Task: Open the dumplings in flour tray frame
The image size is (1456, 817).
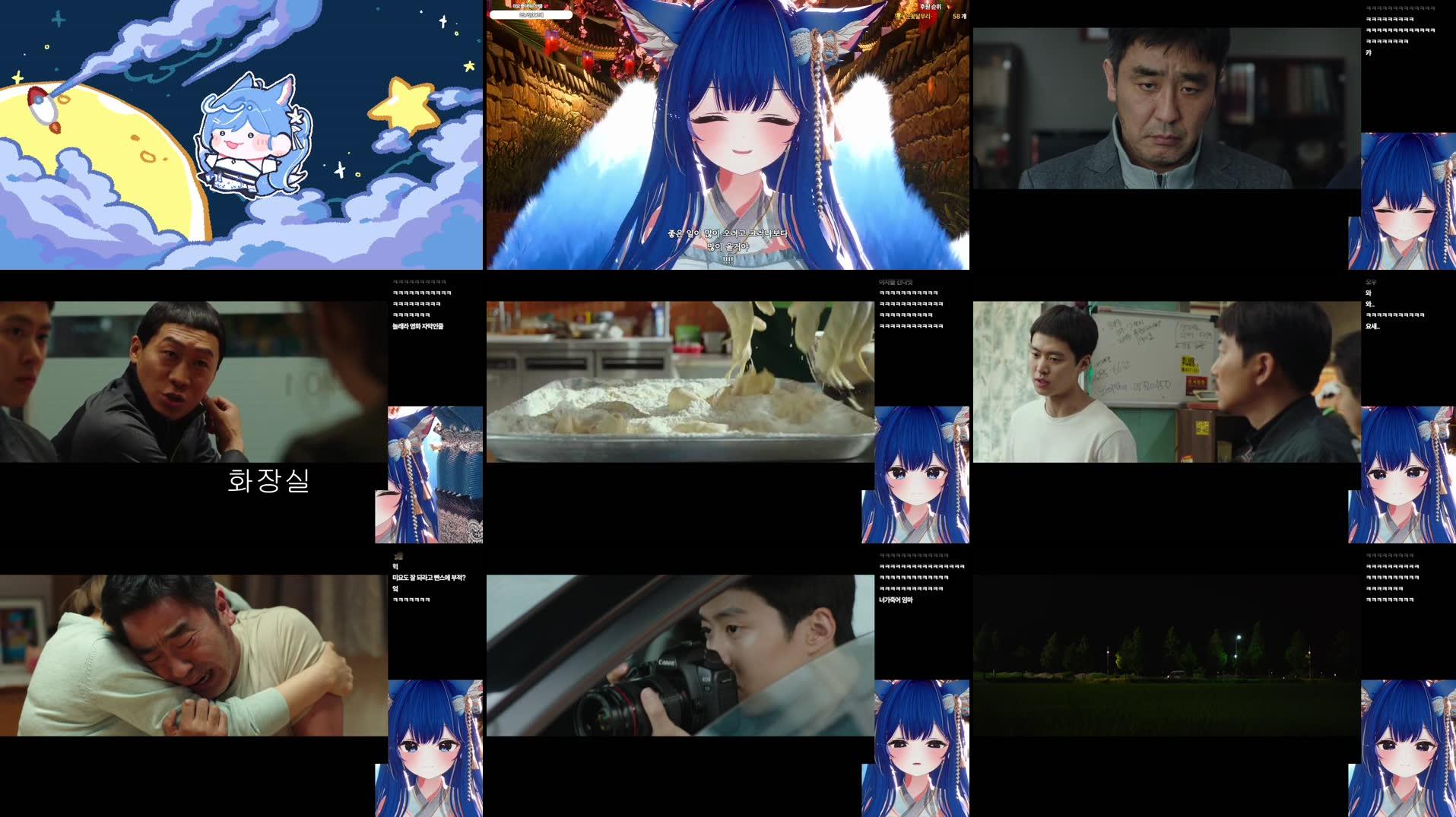Action: coord(680,382)
